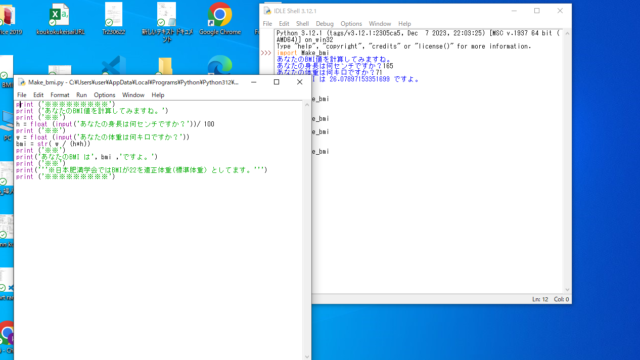Open Help menu in Make_bmi.py editor
The image size is (640, 360).
(x=158, y=95)
